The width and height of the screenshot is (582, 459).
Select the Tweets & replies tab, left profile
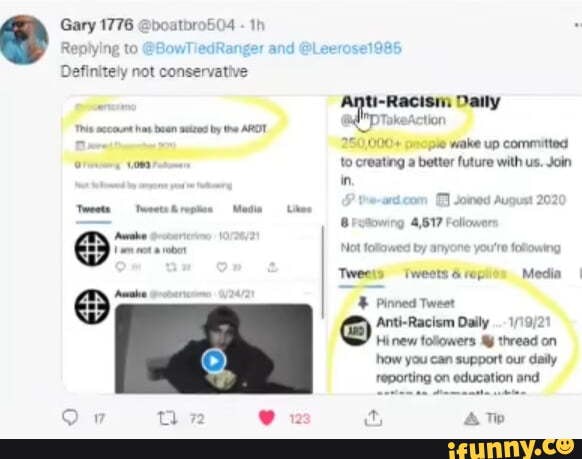click(x=174, y=209)
